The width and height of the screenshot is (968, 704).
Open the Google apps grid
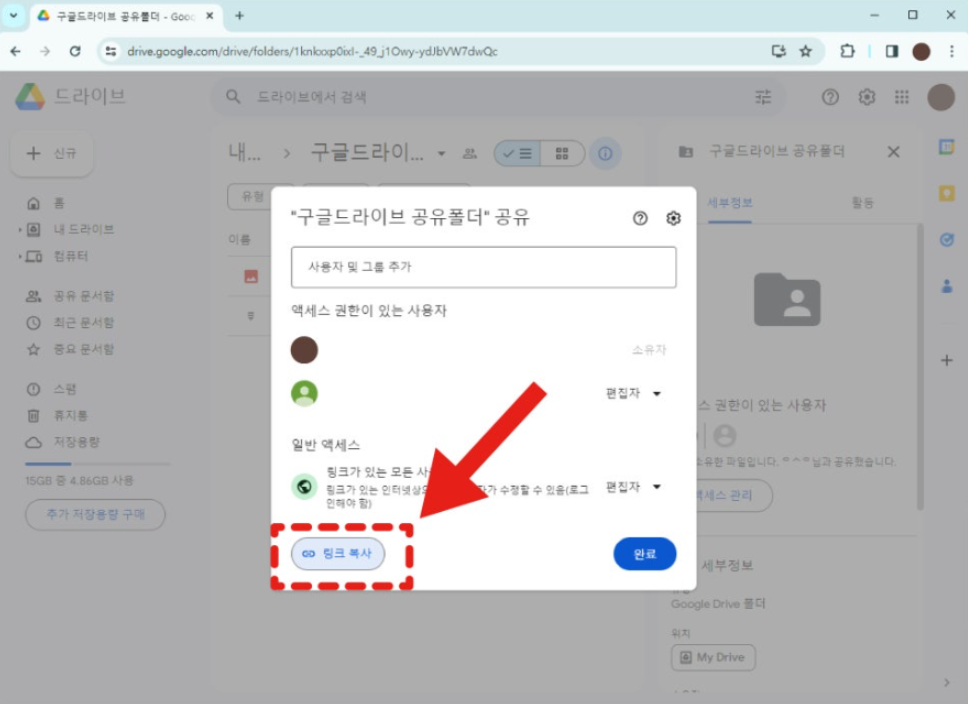(902, 97)
